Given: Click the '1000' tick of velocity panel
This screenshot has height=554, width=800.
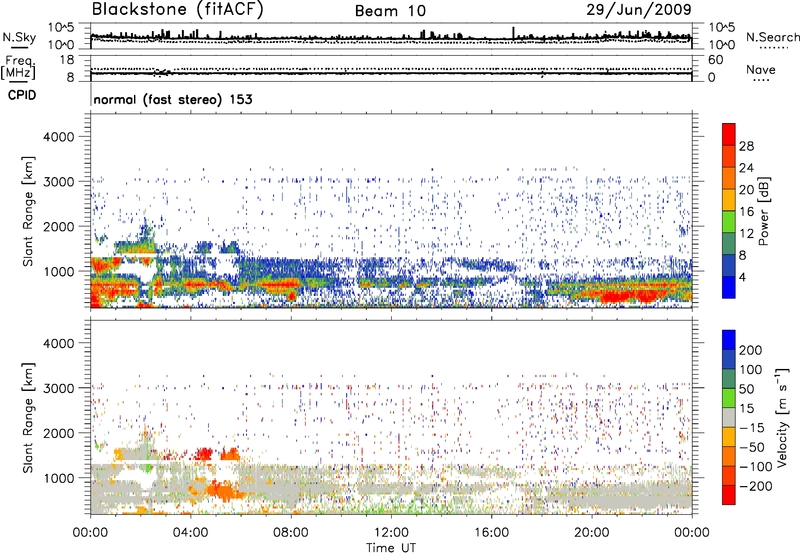Looking at the screenshot, I should (x=59, y=478).
